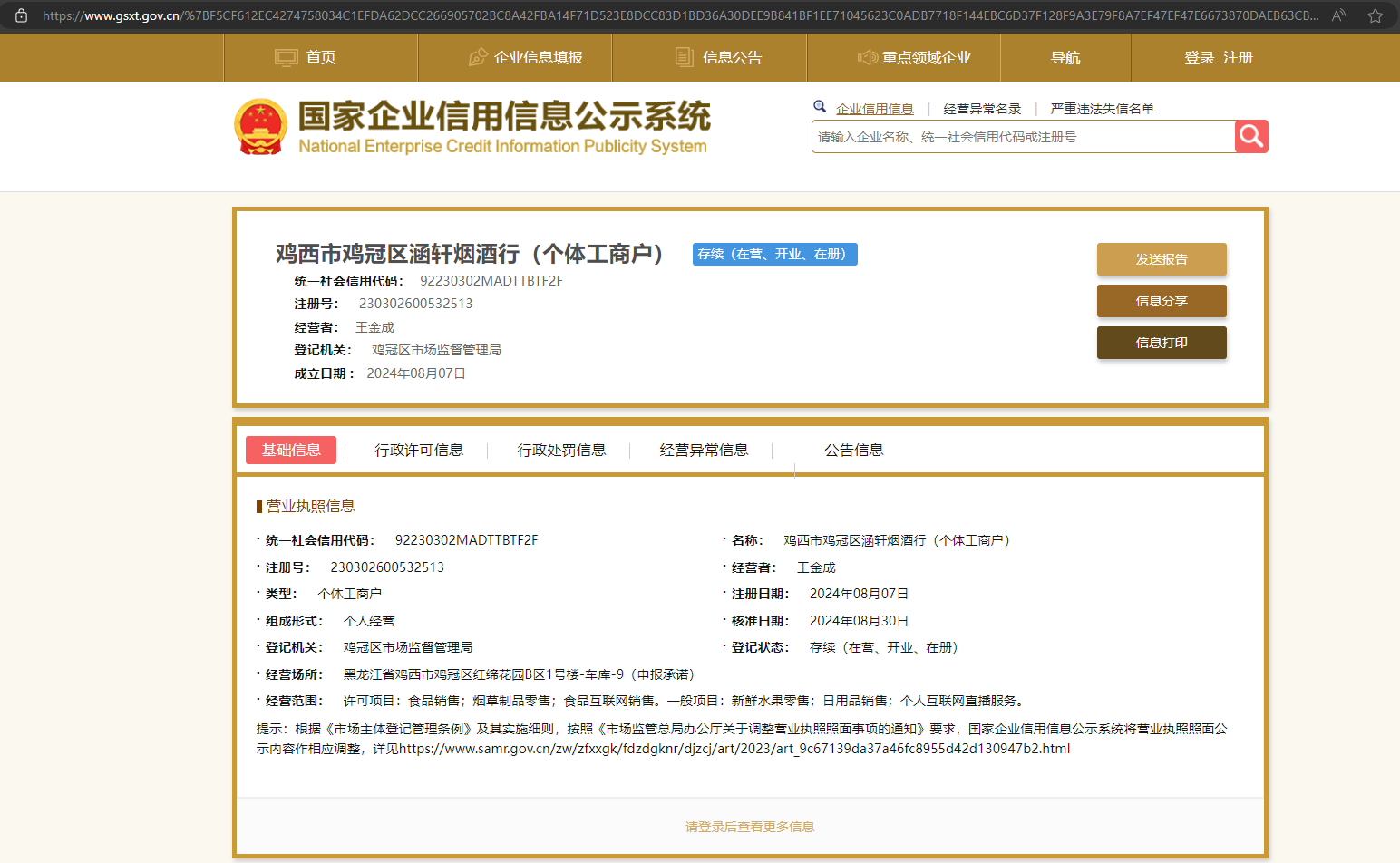Switch to the 行政许可信息 tab

[419, 451]
